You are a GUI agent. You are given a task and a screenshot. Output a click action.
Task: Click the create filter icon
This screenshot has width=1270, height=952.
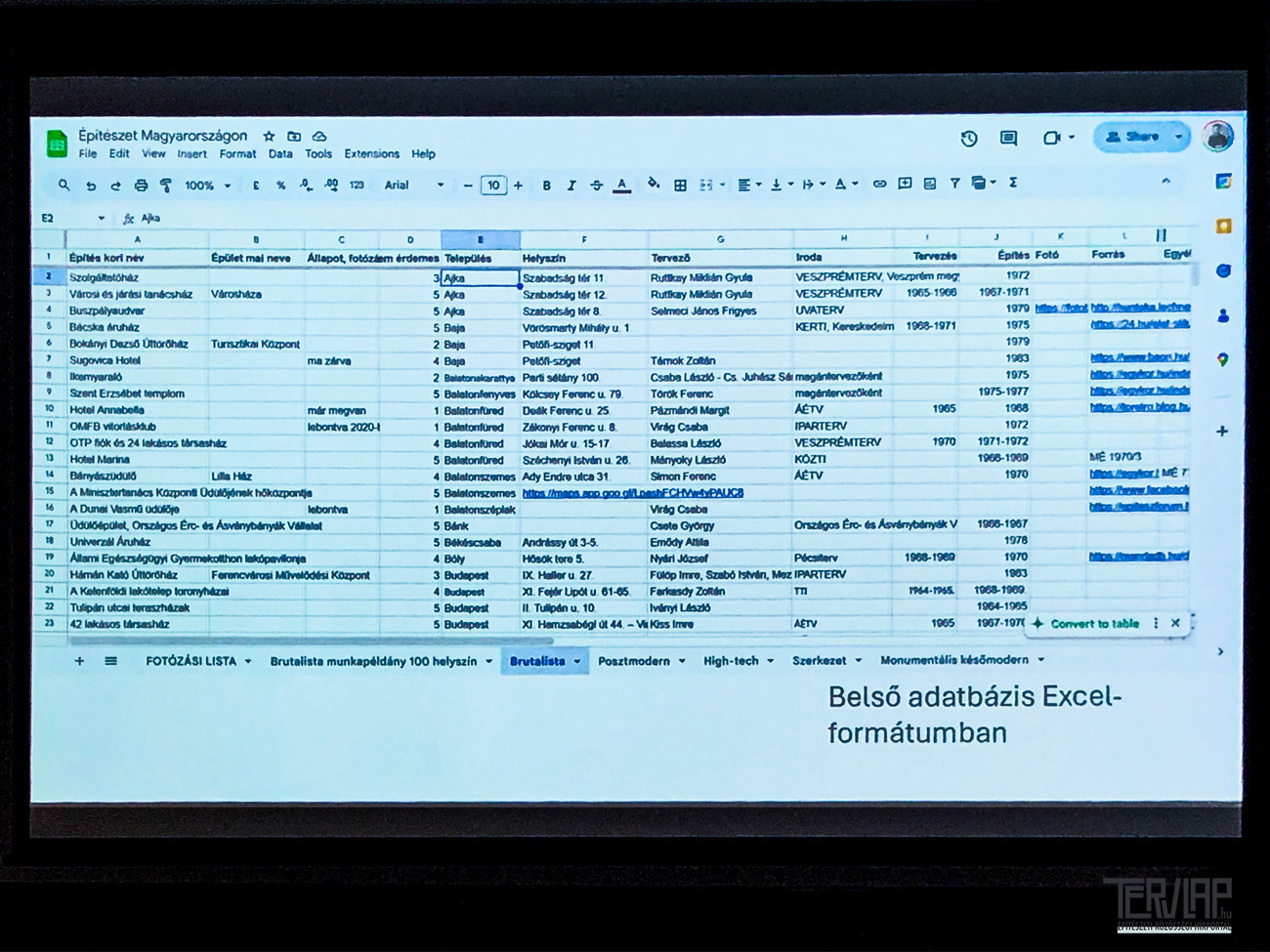coord(954,184)
